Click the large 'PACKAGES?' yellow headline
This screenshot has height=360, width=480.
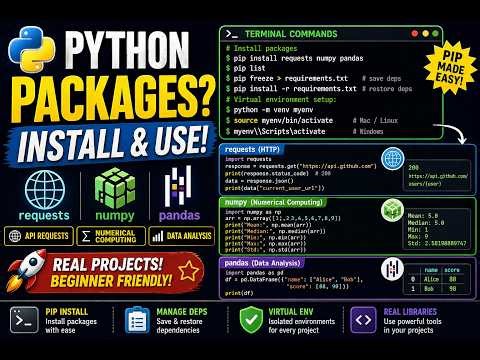point(114,98)
